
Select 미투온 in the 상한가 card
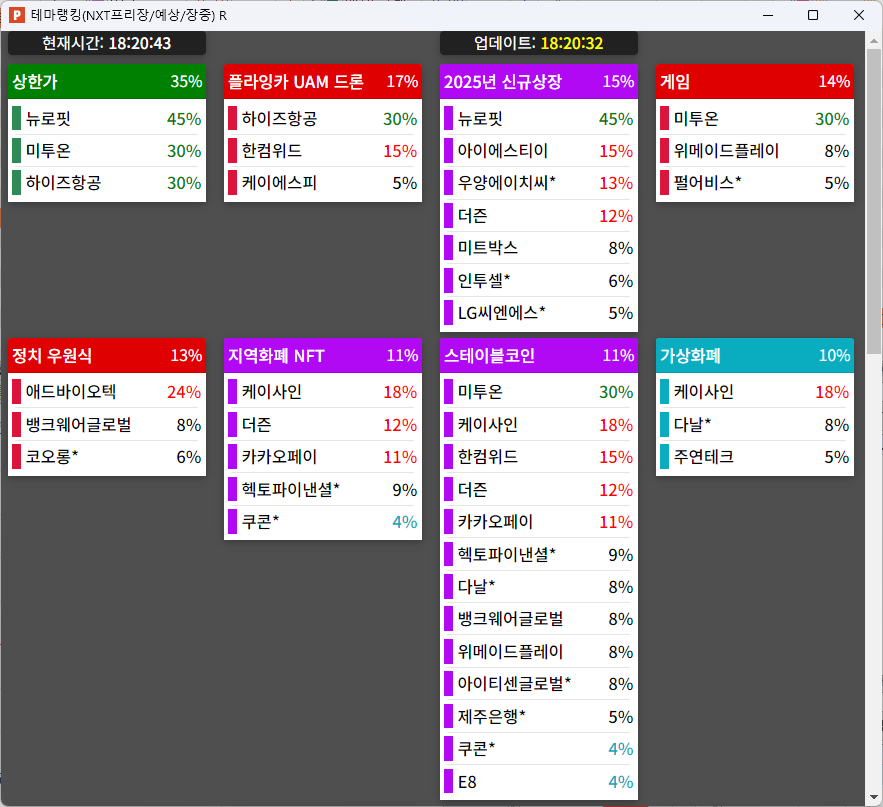[x=107, y=150]
